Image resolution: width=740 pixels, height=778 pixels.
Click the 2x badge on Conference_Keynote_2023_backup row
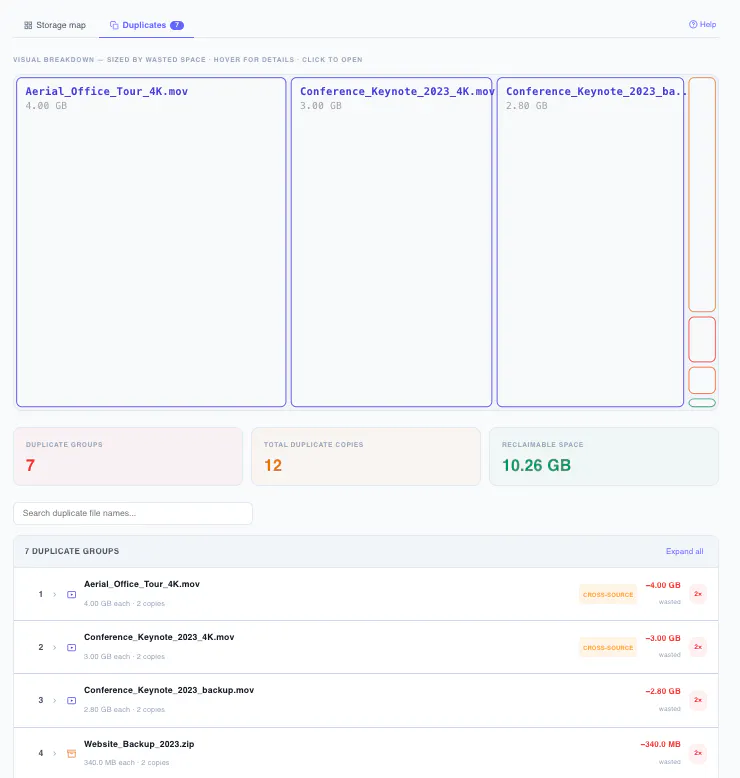(698, 700)
